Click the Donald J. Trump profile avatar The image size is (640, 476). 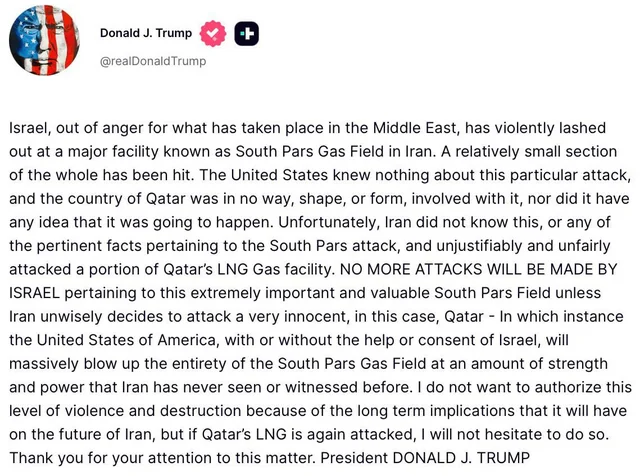point(43,45)
